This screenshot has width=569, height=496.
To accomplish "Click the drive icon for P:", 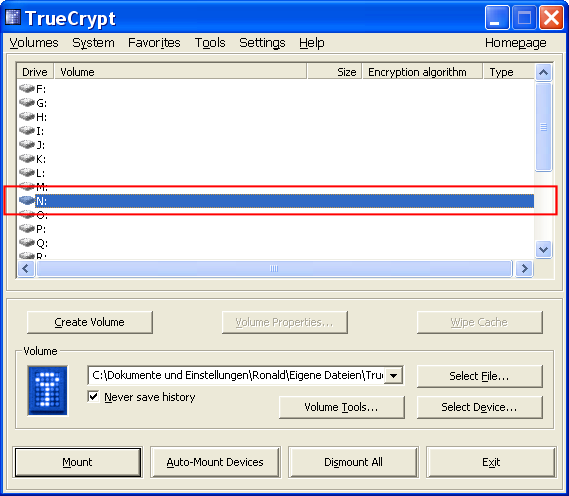I will pos(26,229).
